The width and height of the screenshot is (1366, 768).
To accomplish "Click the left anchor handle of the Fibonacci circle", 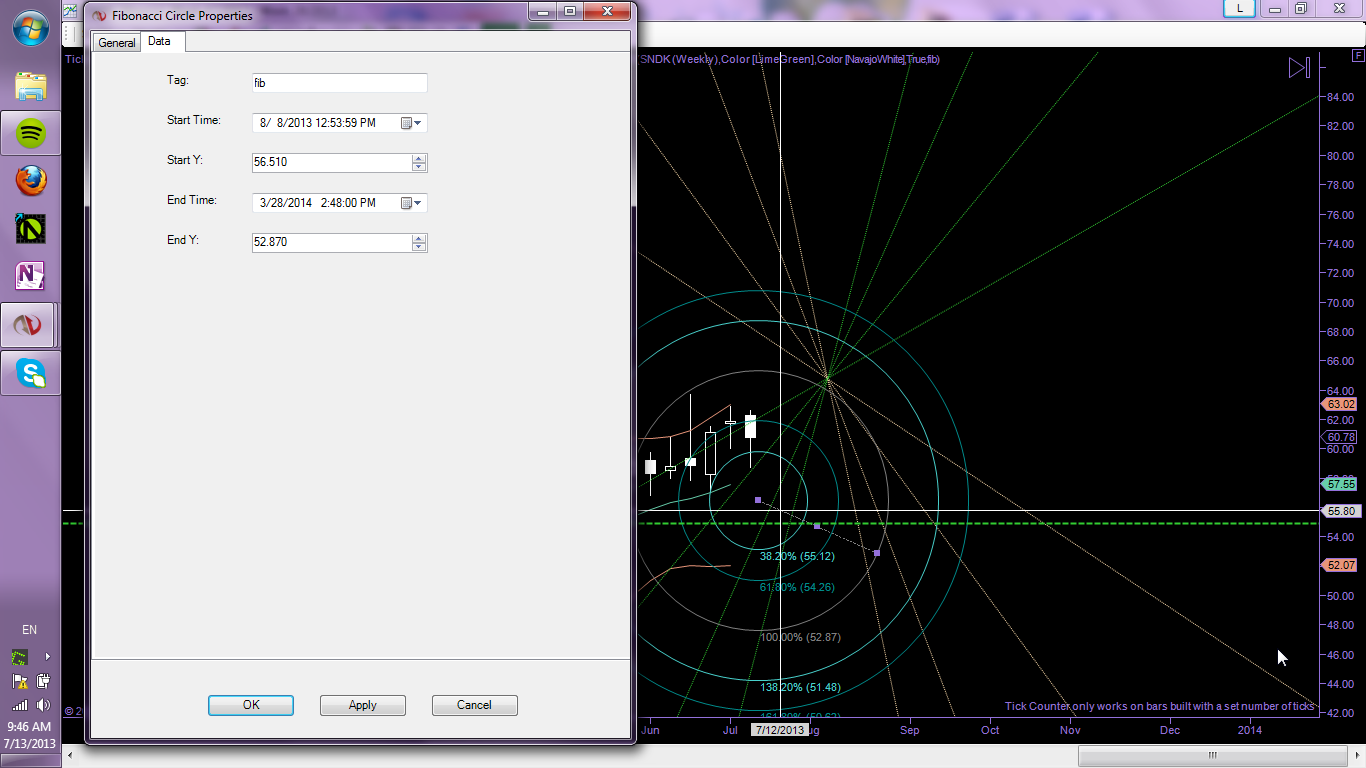I will 758,499.
